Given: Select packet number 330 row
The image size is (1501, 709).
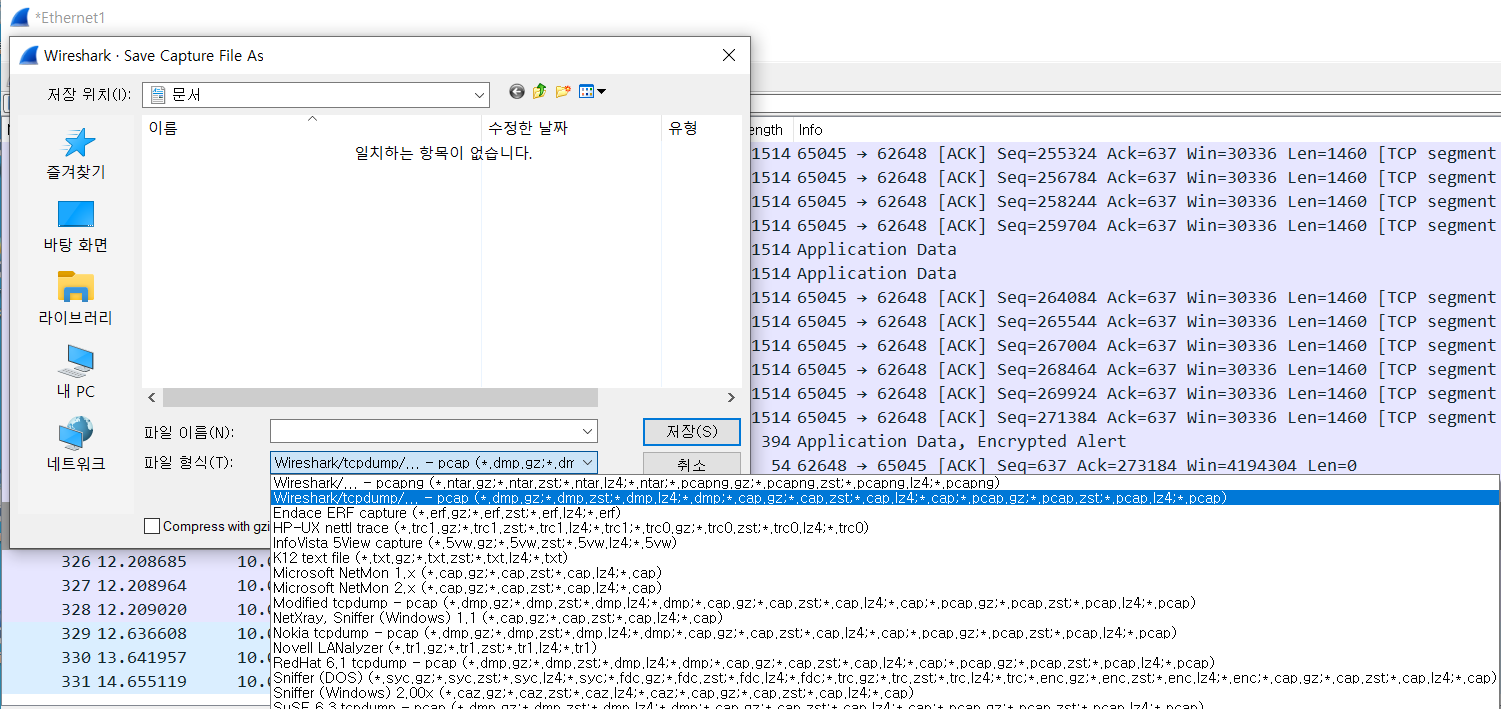Looking at the screenshot, I should point(136,658).
